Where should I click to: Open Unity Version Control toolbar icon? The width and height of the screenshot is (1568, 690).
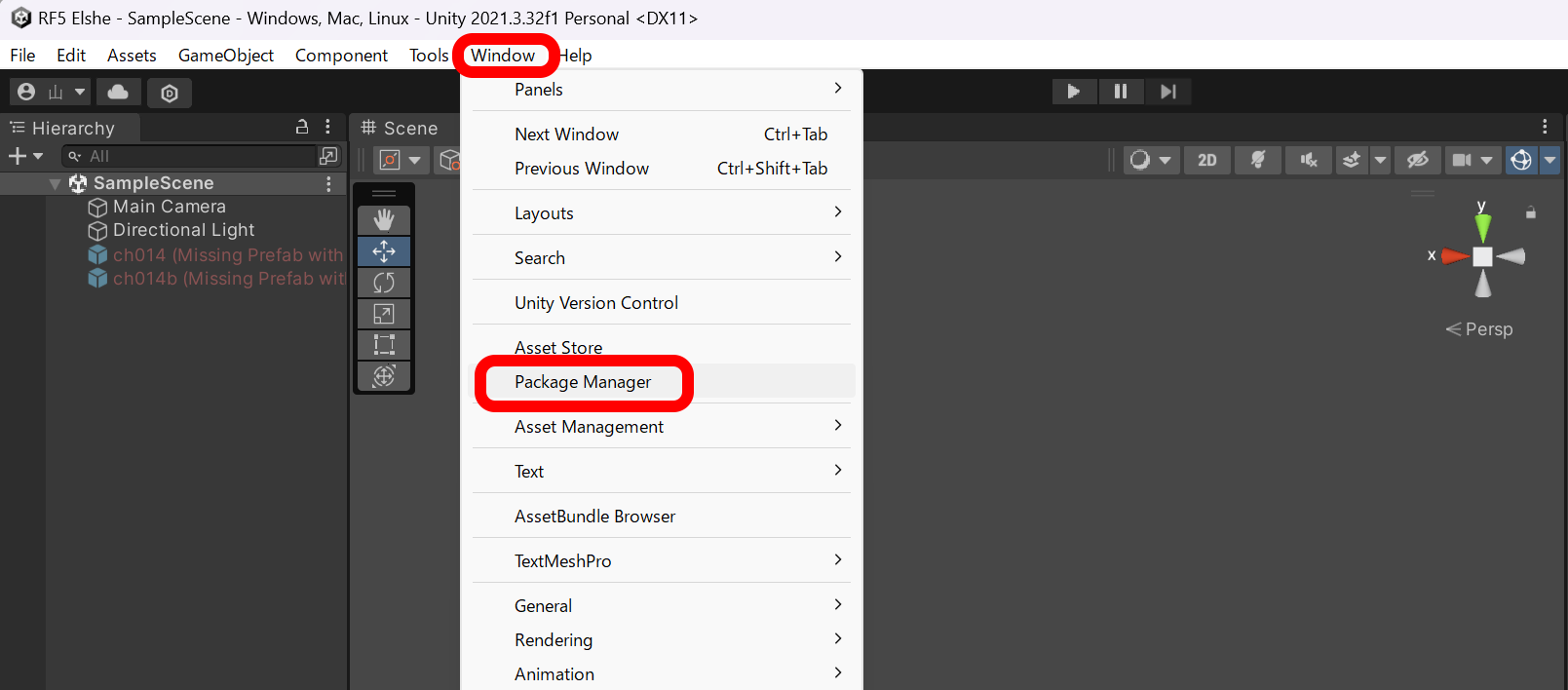[170, 93]
